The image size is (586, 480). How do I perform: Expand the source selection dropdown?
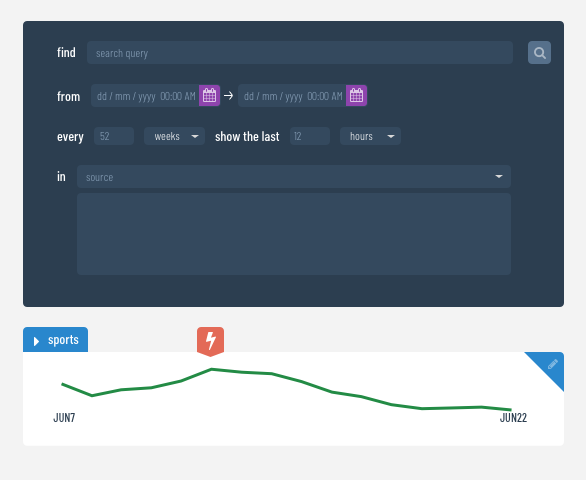click(x=294, y=177)
